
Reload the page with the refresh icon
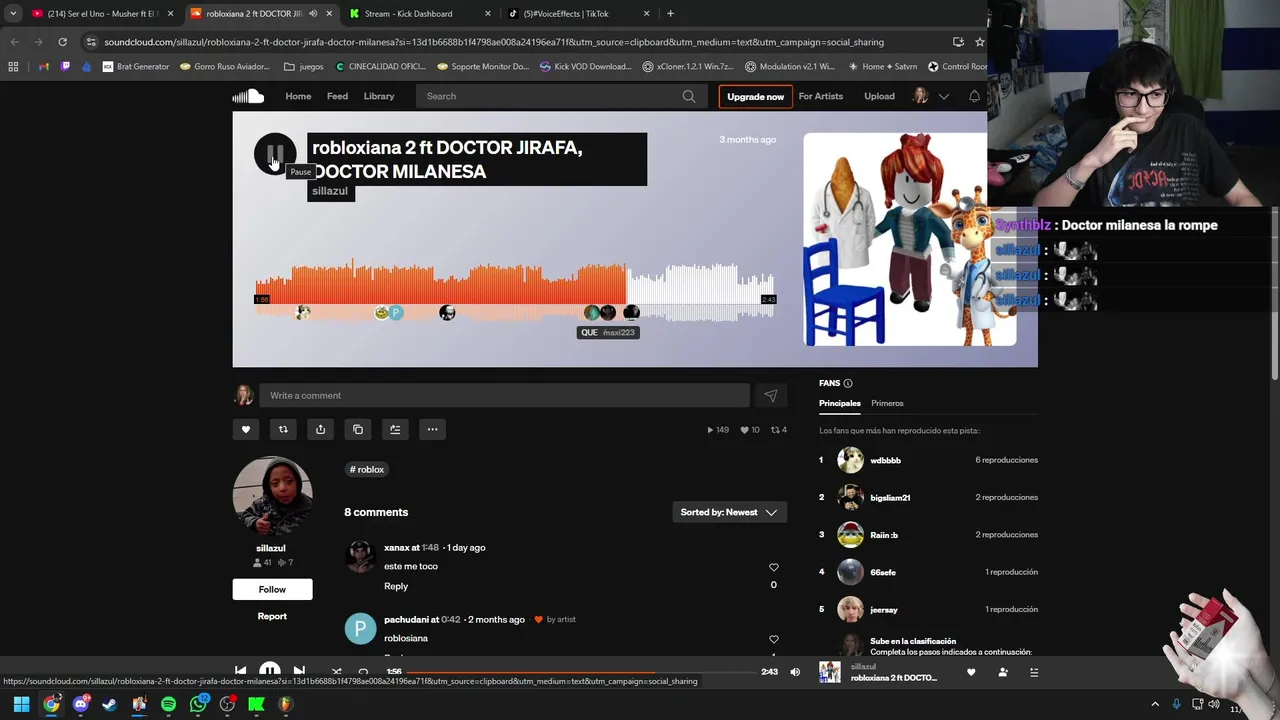click(62, 42)
